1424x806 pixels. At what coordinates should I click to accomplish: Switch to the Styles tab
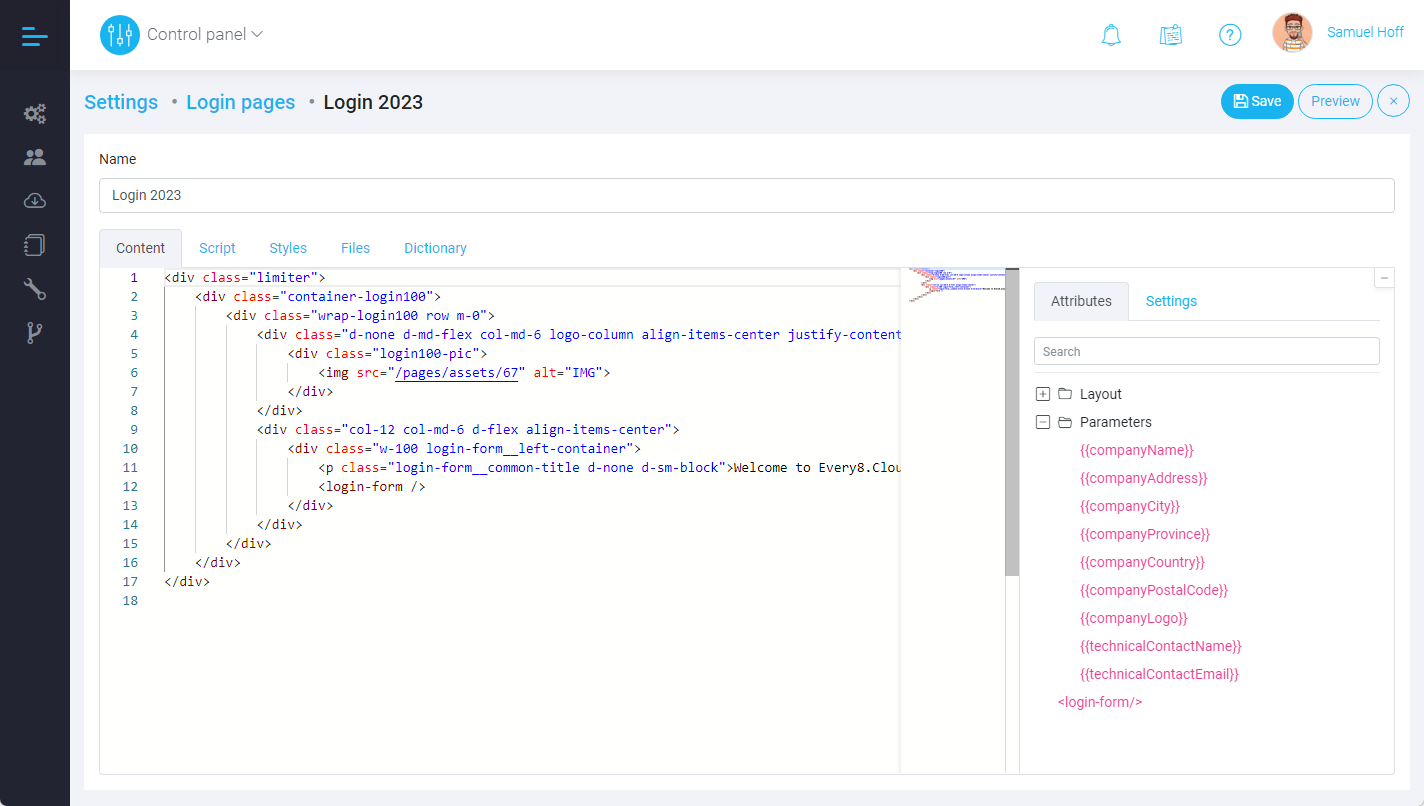[x=288, y=248]
